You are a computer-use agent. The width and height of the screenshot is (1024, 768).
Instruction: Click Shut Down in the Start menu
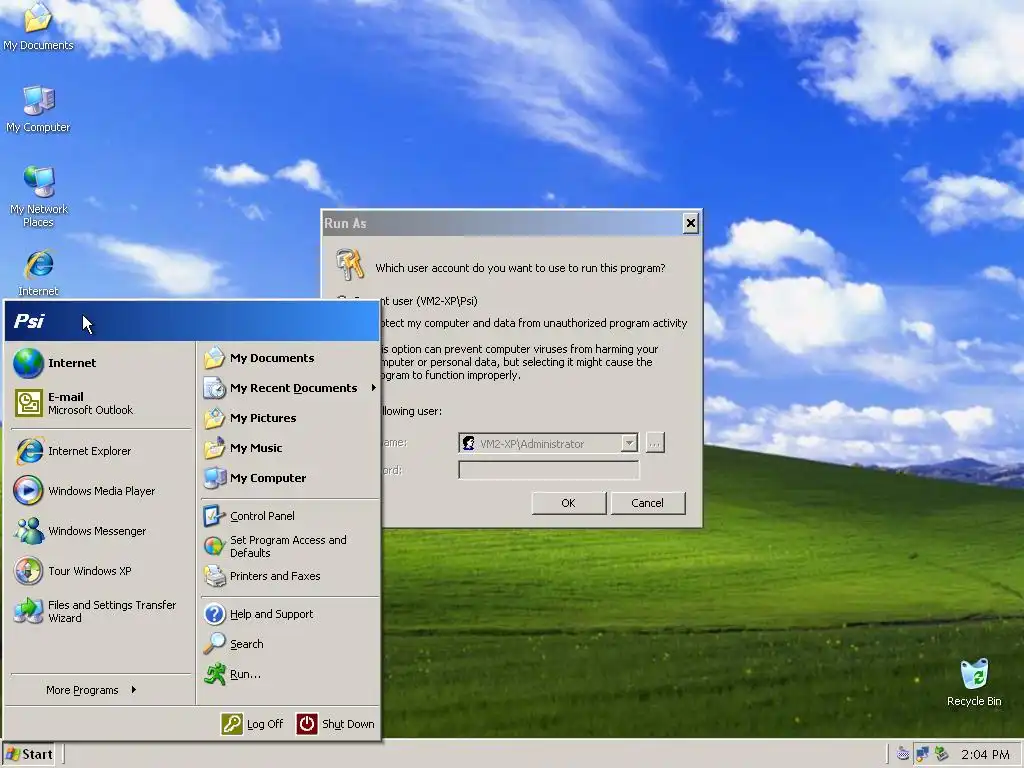(336, 724)
